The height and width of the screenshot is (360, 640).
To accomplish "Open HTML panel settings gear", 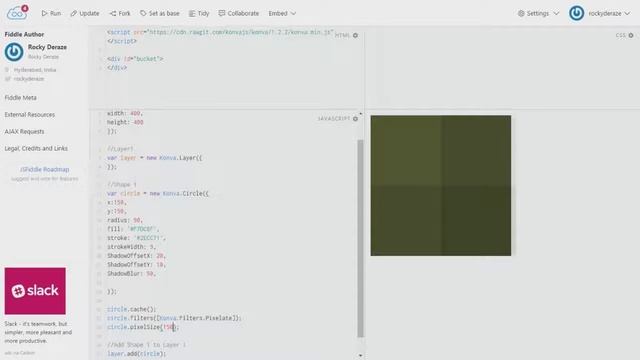I will (x=356, y=36).
